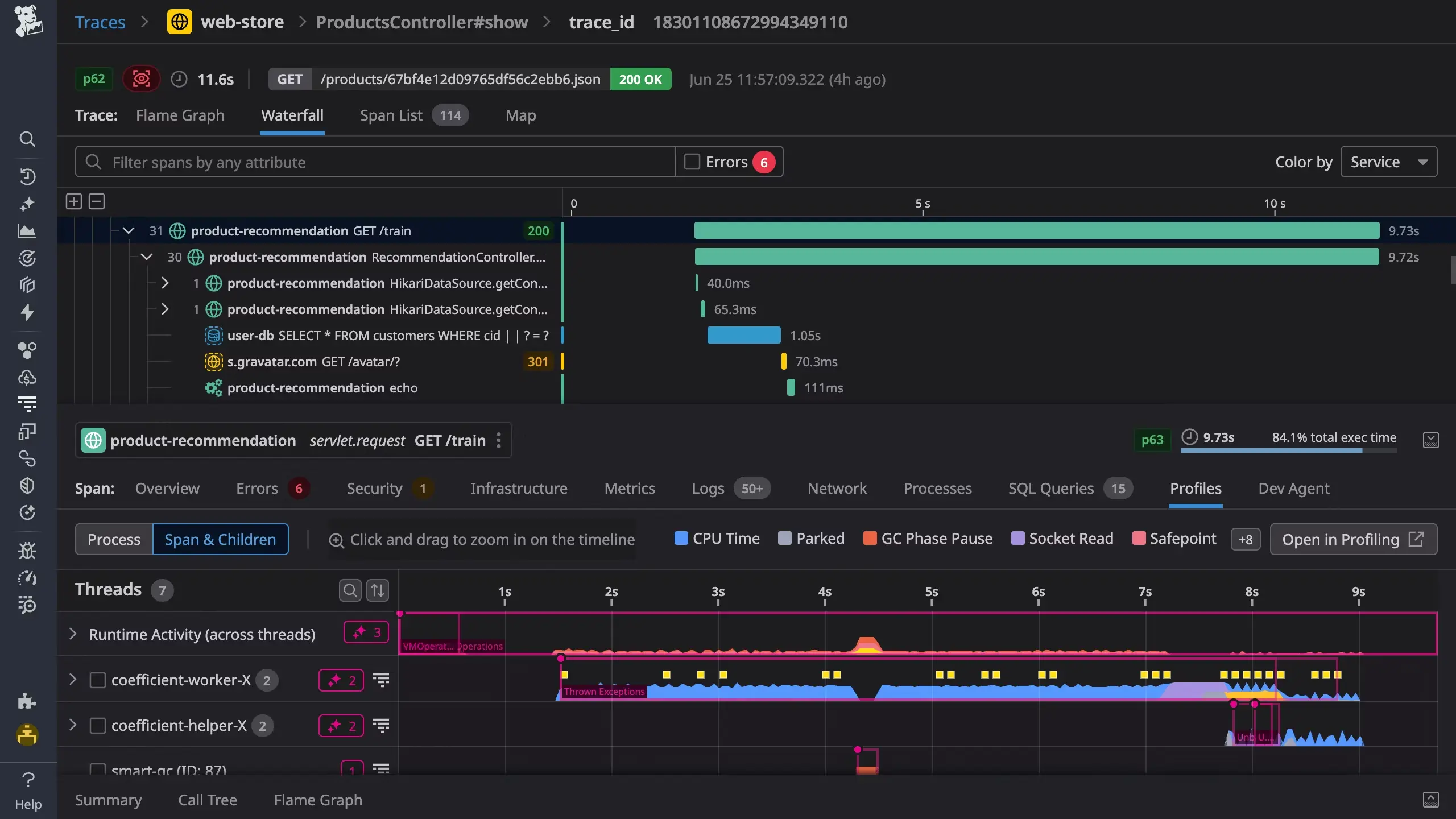Collapse span 31 product-recommendation GET /train
Screen dimensions: 1456x819
coord(128,230)
